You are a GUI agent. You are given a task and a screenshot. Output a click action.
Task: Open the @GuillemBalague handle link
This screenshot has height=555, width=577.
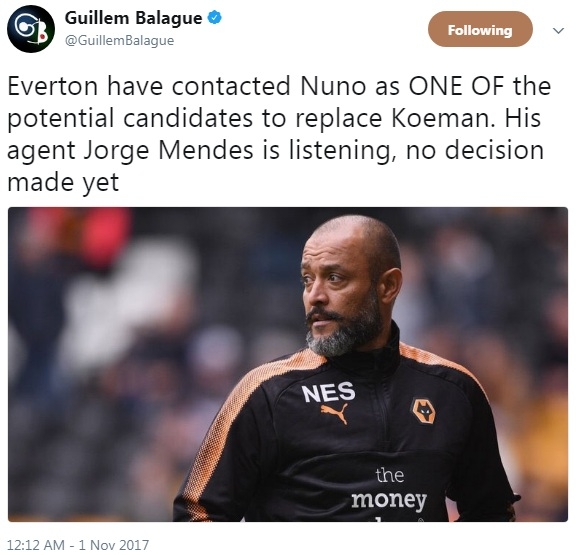tap(119, 40)
